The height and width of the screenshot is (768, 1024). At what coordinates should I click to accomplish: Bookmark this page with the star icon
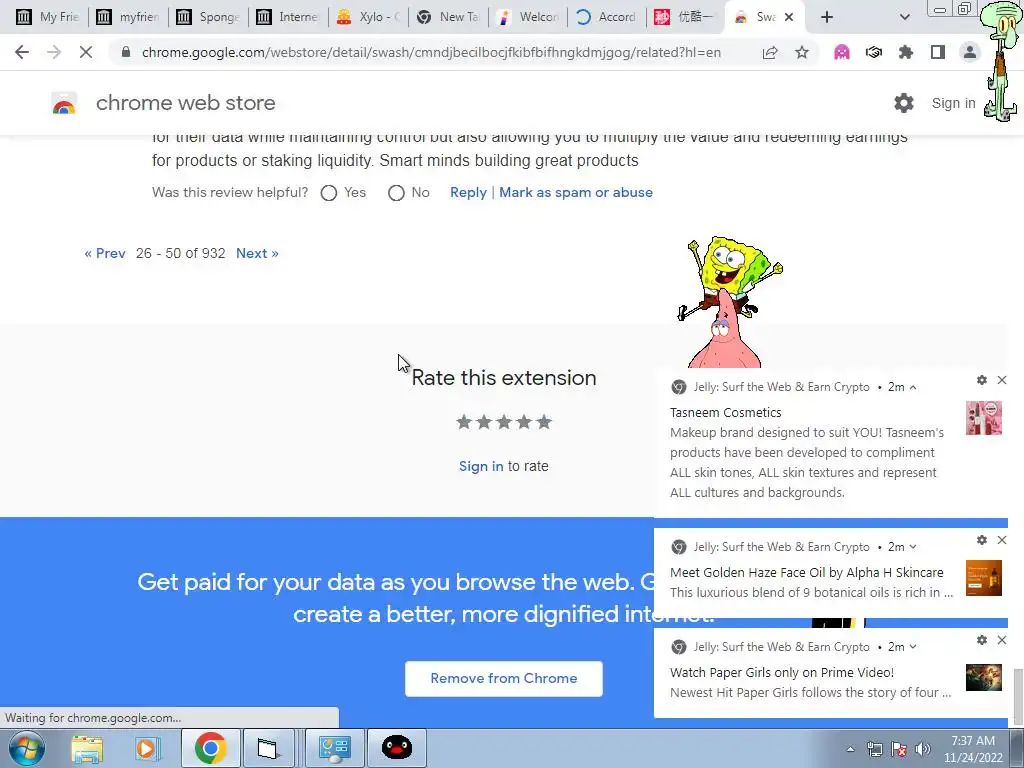(x=802, y=52)
